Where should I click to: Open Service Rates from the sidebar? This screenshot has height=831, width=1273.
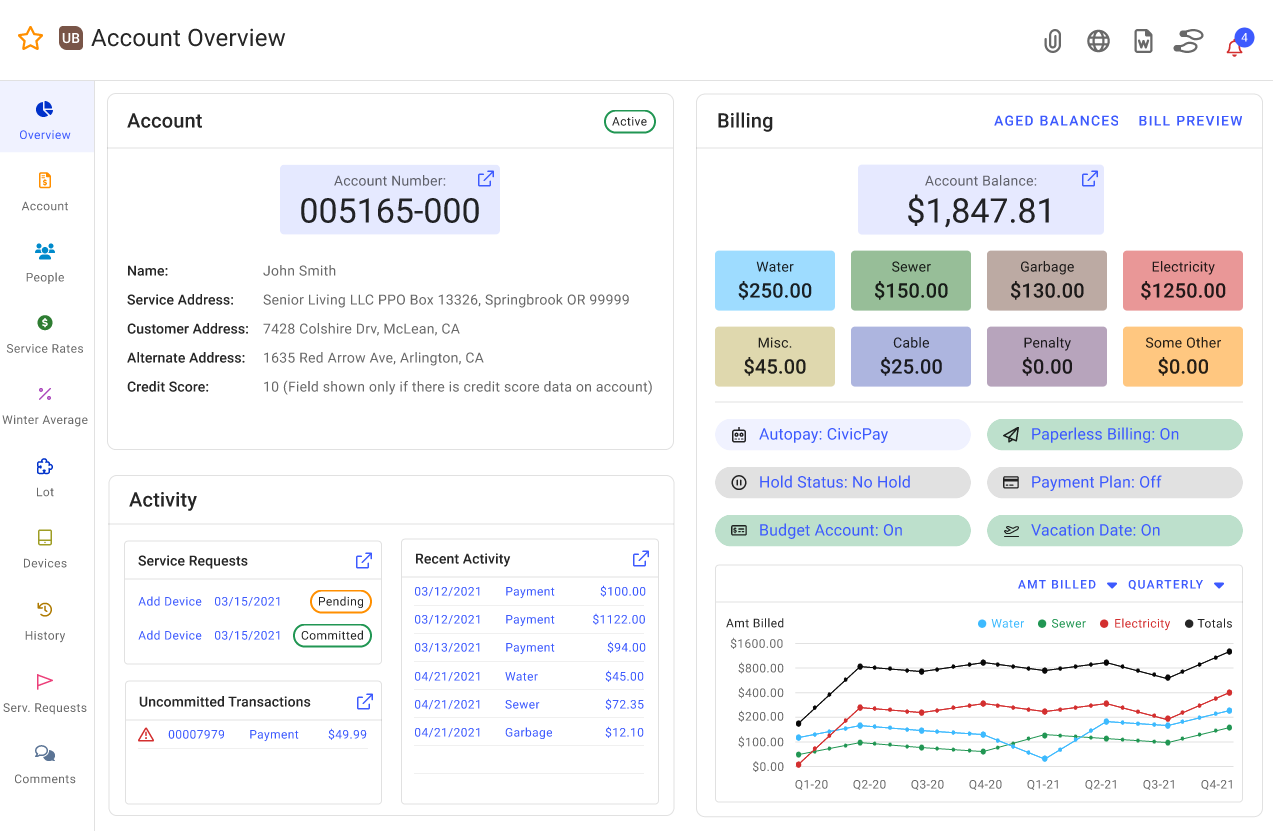pos(44,334)
